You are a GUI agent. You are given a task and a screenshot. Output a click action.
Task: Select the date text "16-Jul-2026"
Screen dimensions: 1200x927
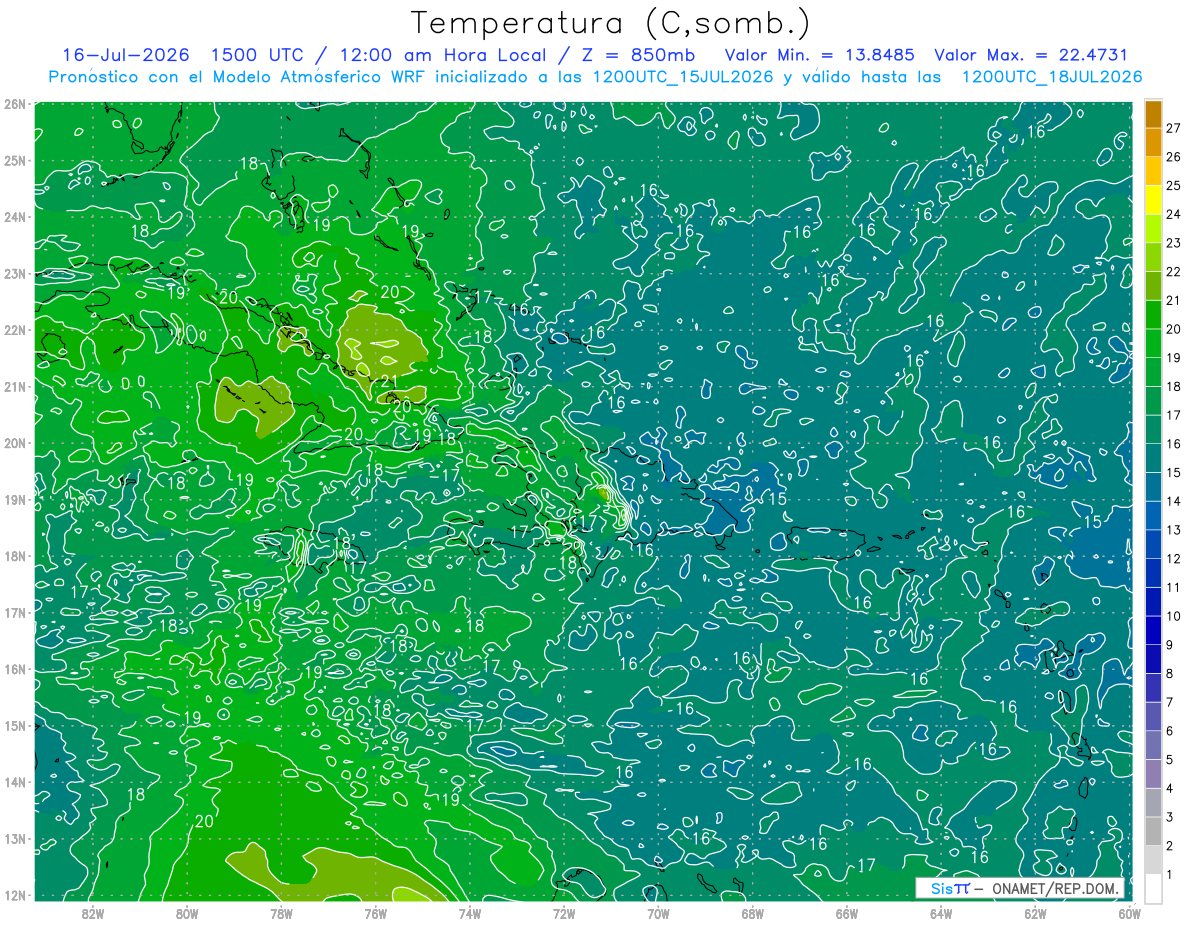click(125, 55)
